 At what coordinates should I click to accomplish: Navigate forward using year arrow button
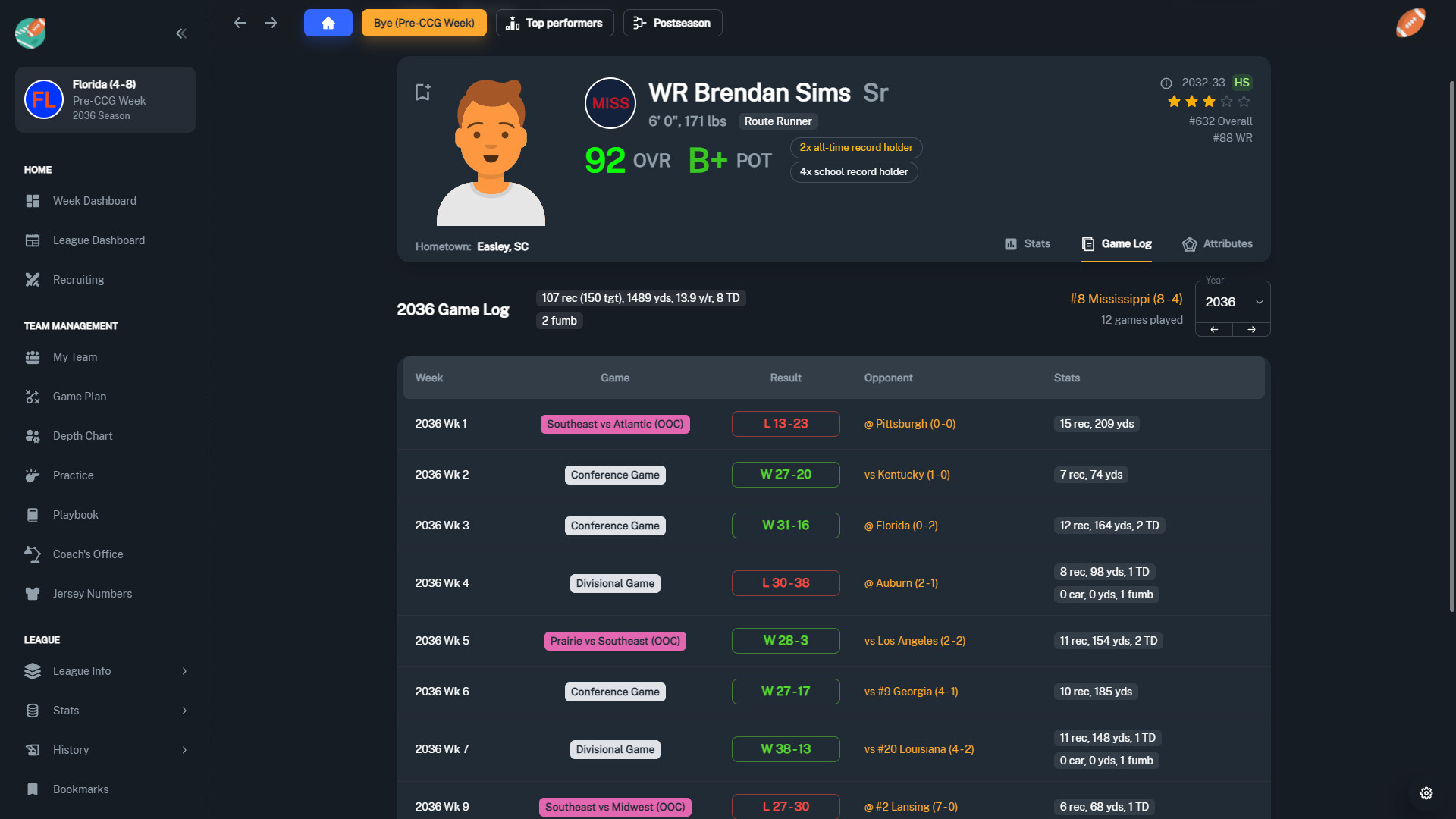[x=1252, y=329]
